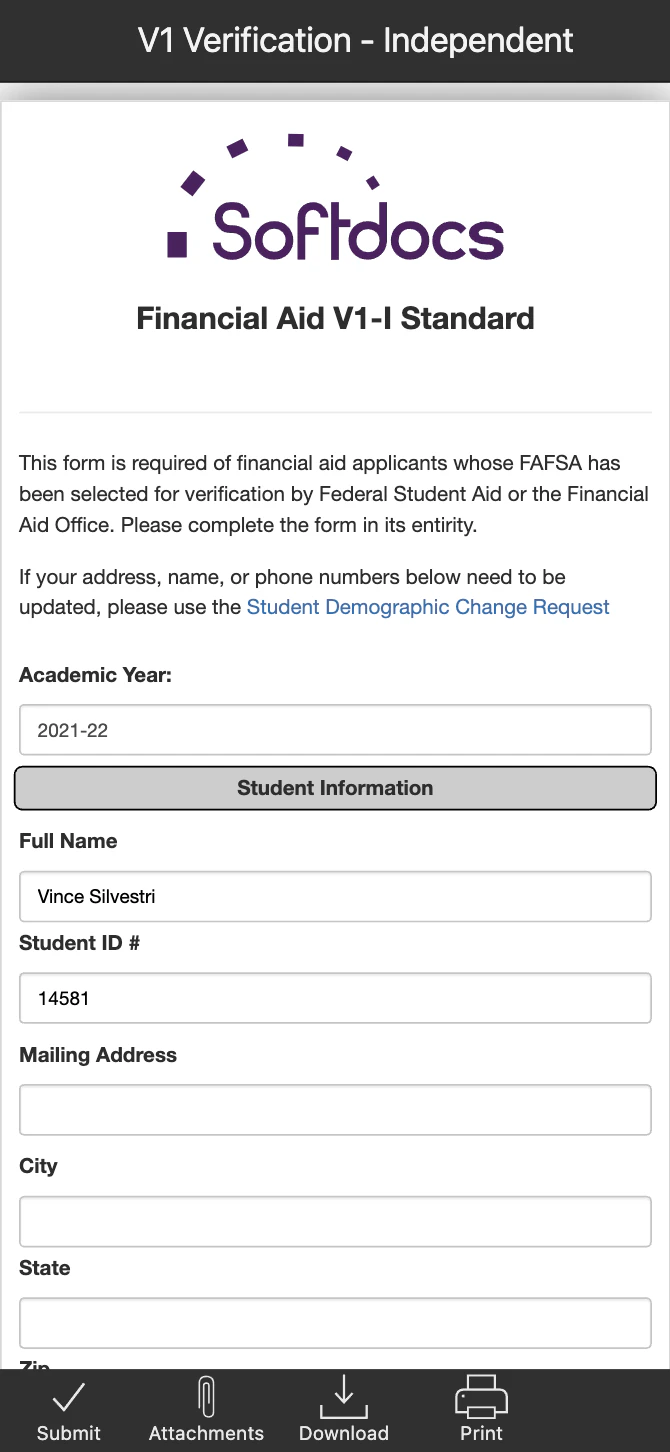The width and height of the screenshot is (670, 1452).
Task: Click the Student ID # label
Action: point(79,943)
